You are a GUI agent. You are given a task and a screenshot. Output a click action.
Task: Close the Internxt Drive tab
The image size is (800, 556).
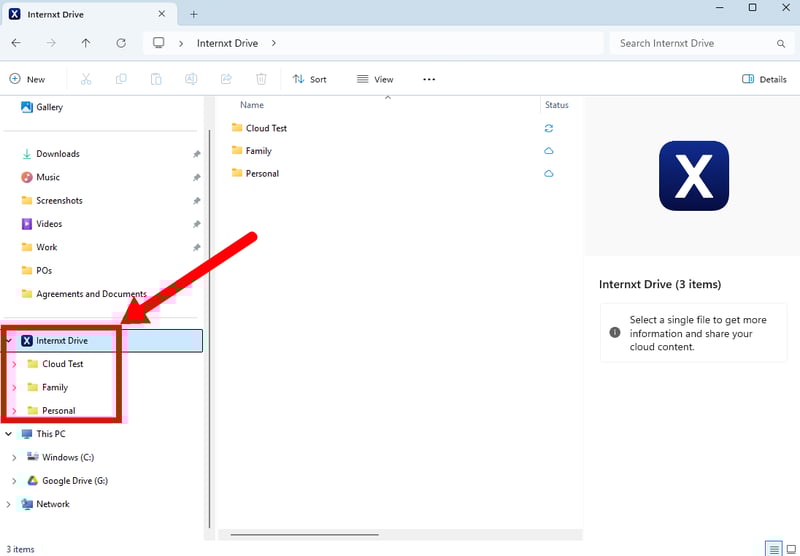click(162, 14)
